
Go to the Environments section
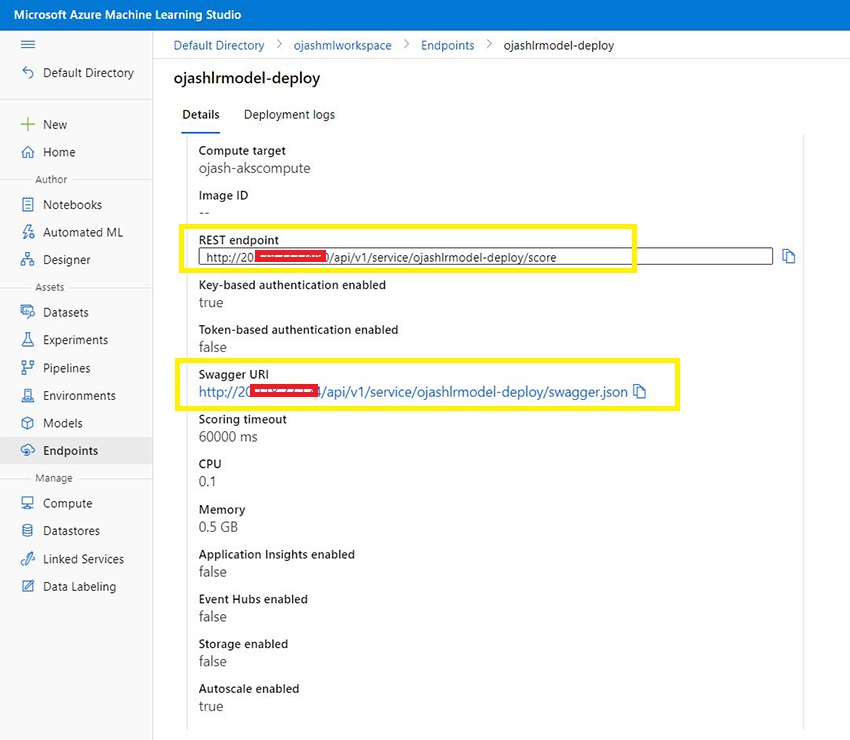click(x=79, y=396)
